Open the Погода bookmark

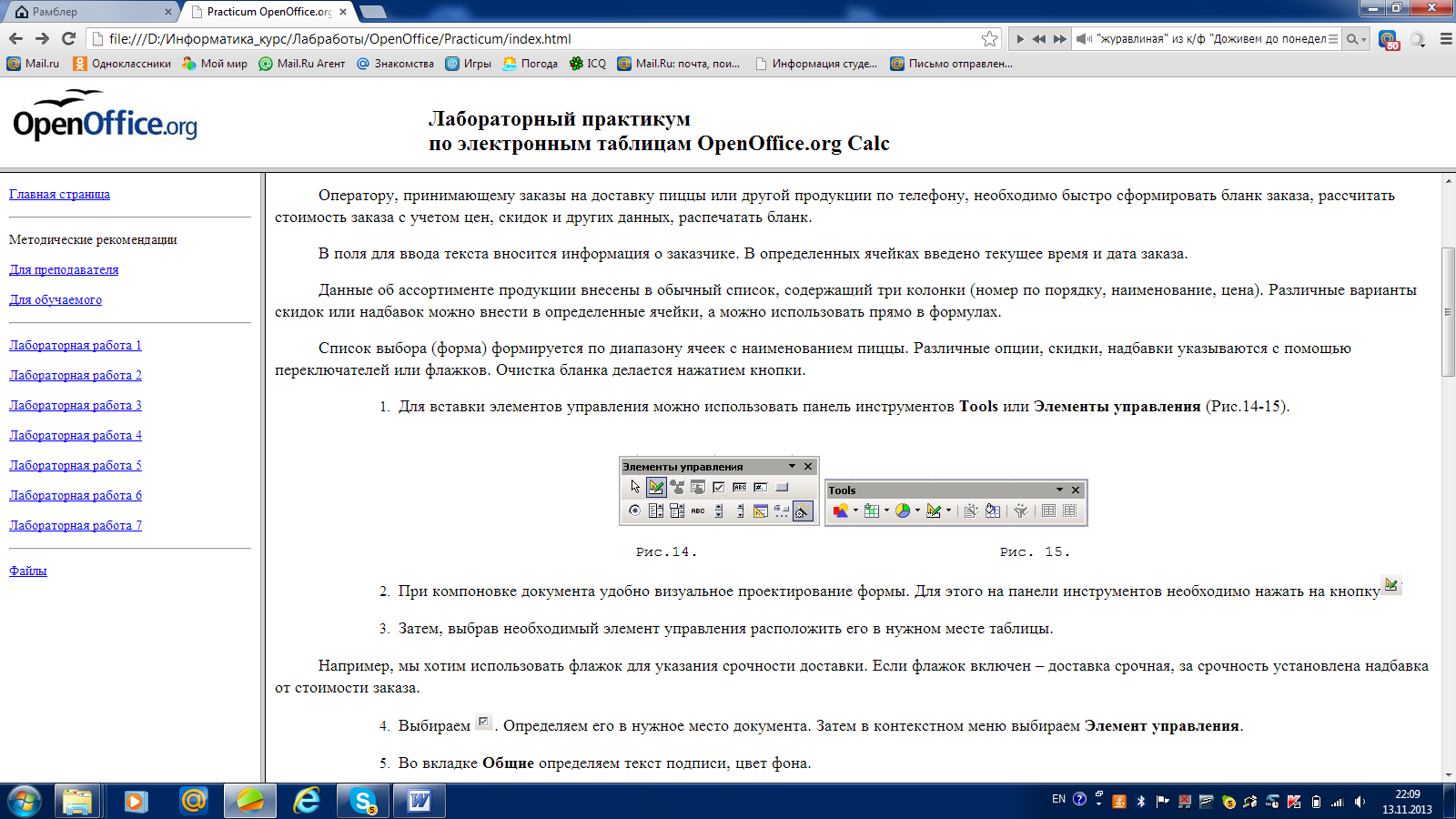click(x=530, y=64)
